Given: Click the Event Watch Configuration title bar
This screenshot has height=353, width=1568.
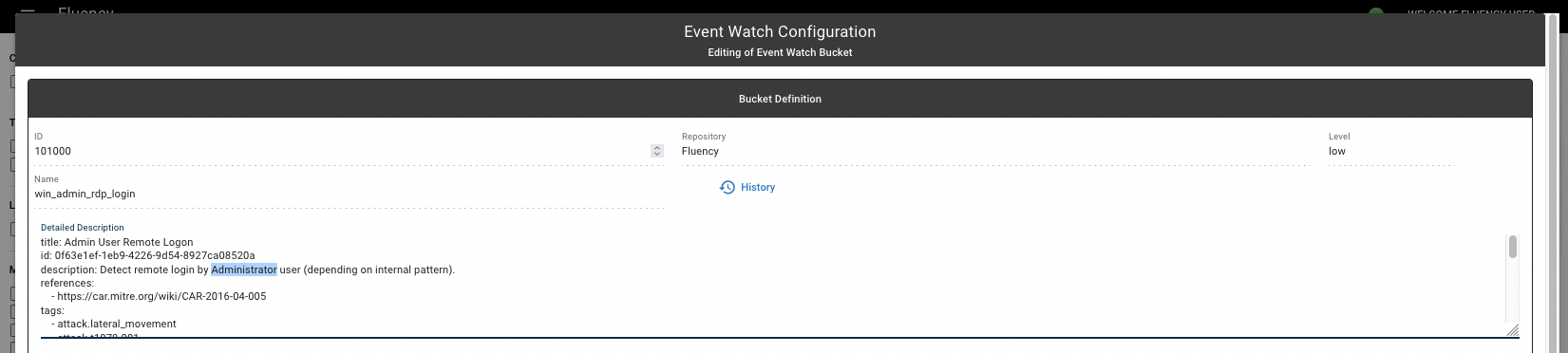Looking at the screenshot, I should tap(780, 41).
